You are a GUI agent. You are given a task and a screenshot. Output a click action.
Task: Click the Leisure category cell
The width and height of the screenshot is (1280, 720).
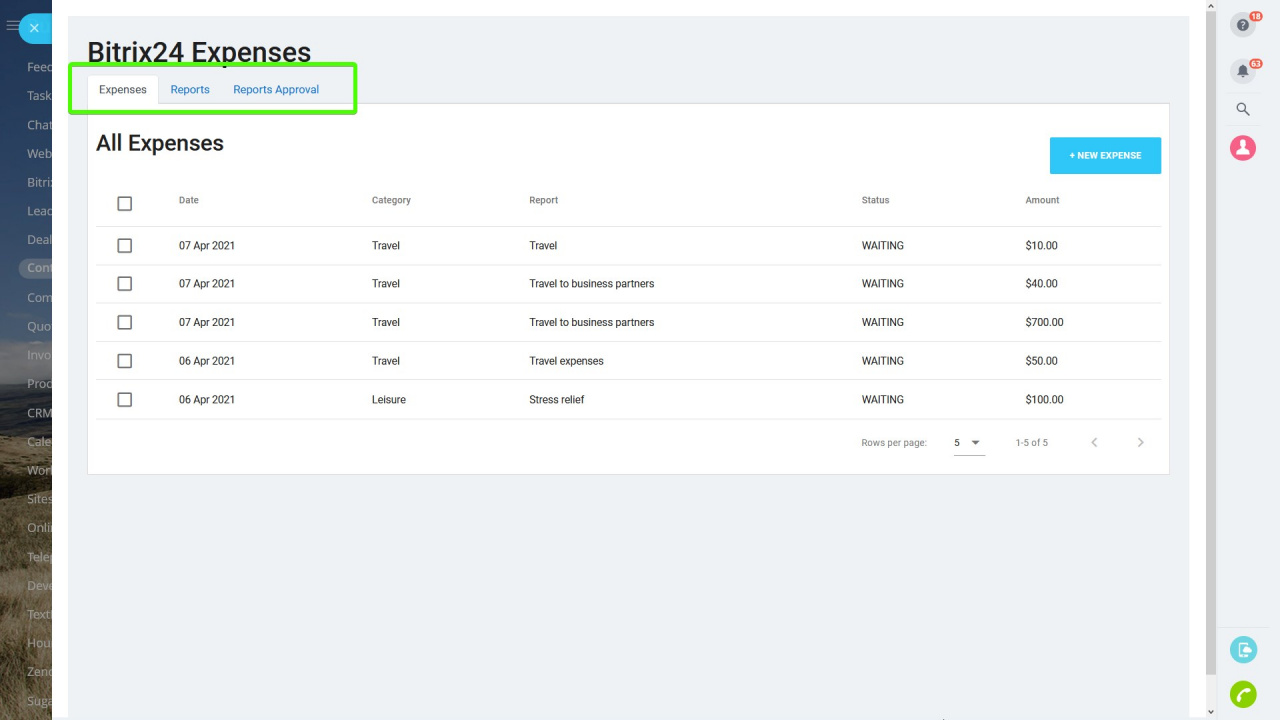click(x=389, y=399)
